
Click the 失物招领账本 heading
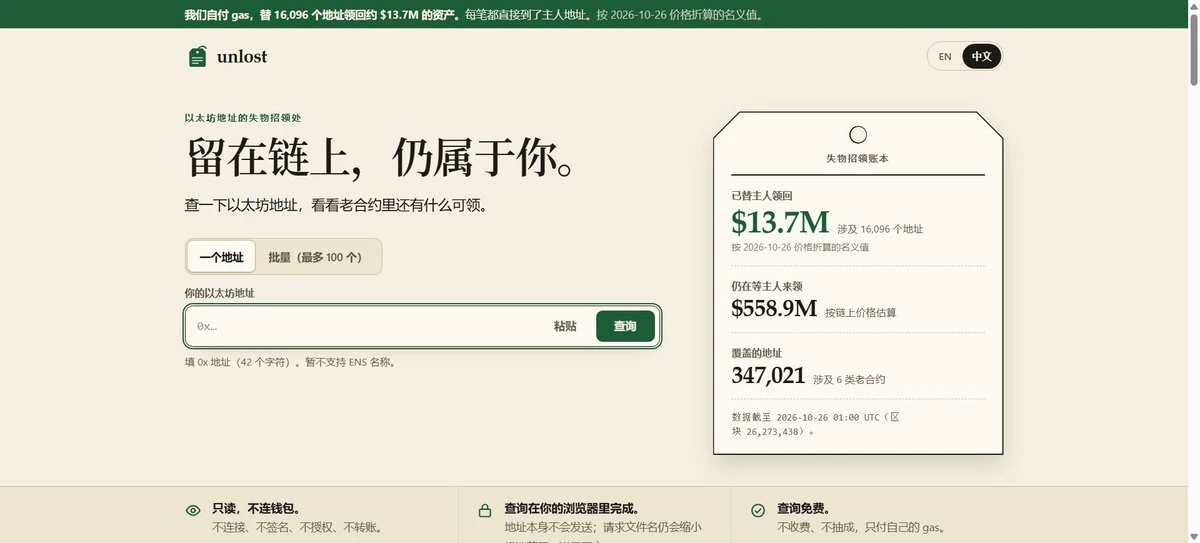858,159
